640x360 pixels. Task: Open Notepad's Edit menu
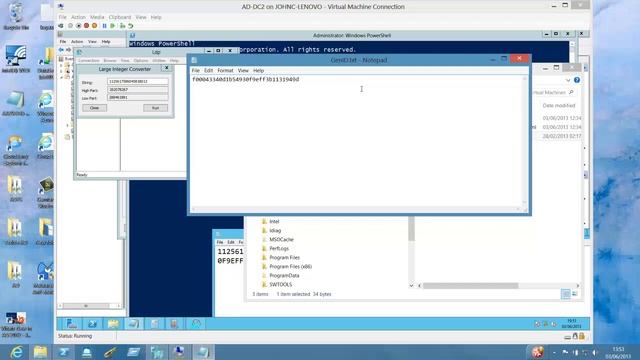click(209, 70)
